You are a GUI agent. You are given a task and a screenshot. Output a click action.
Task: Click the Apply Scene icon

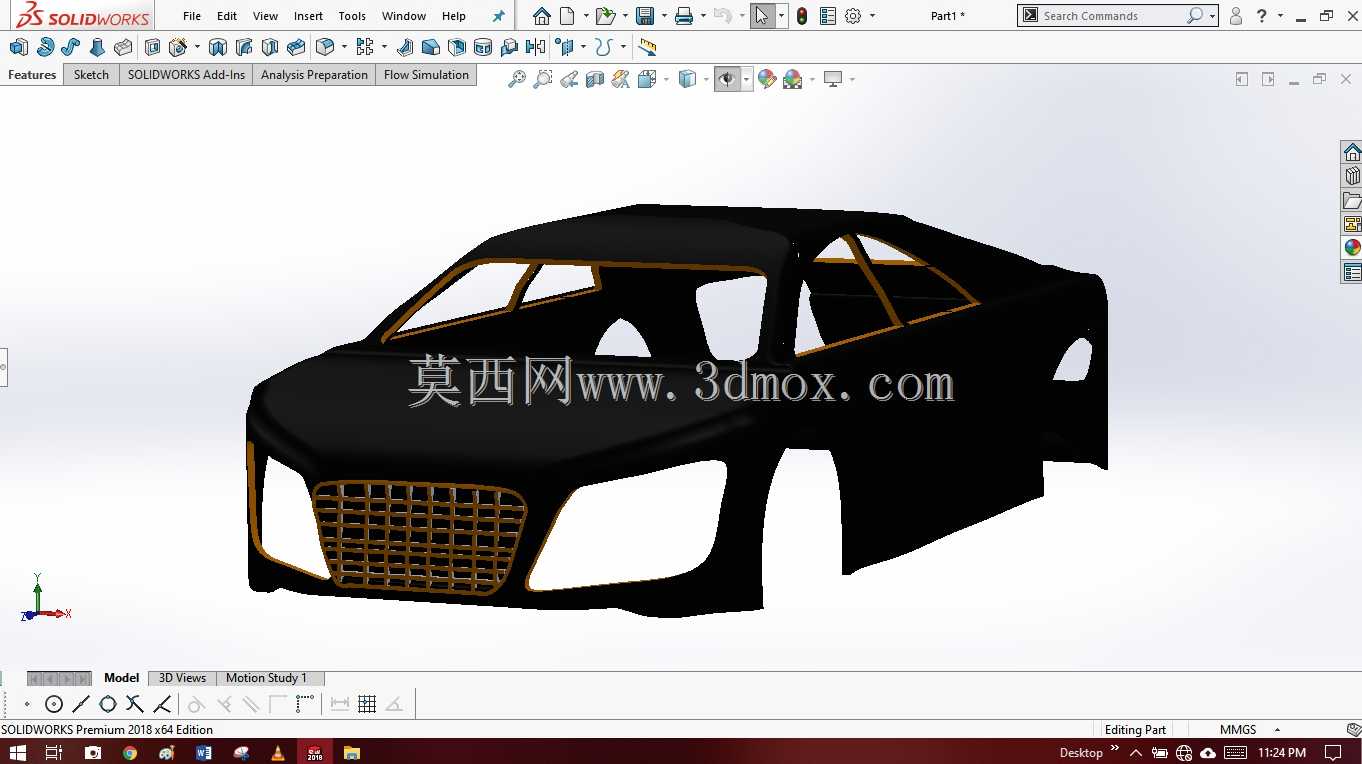point(793,79)
